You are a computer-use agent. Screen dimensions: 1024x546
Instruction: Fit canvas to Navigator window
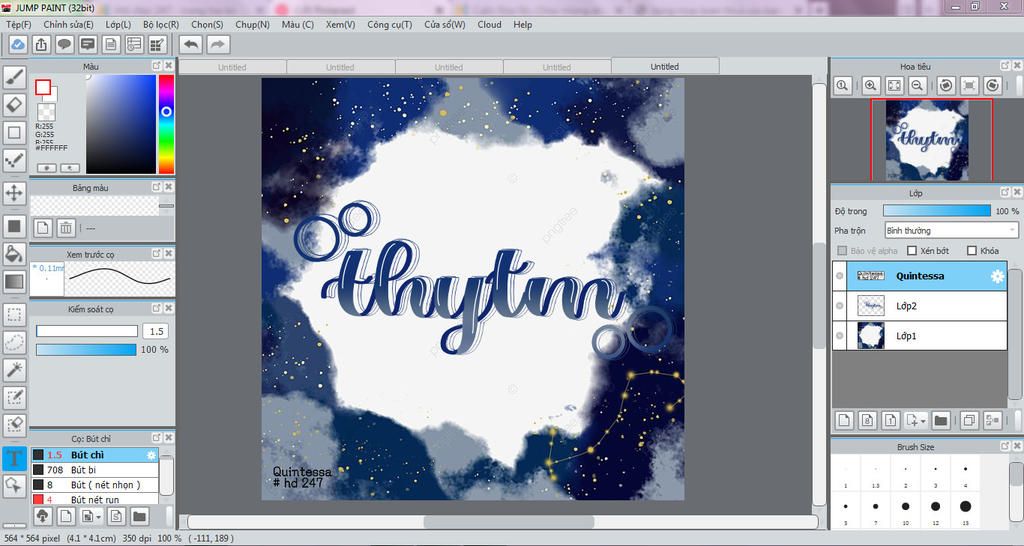894,86
